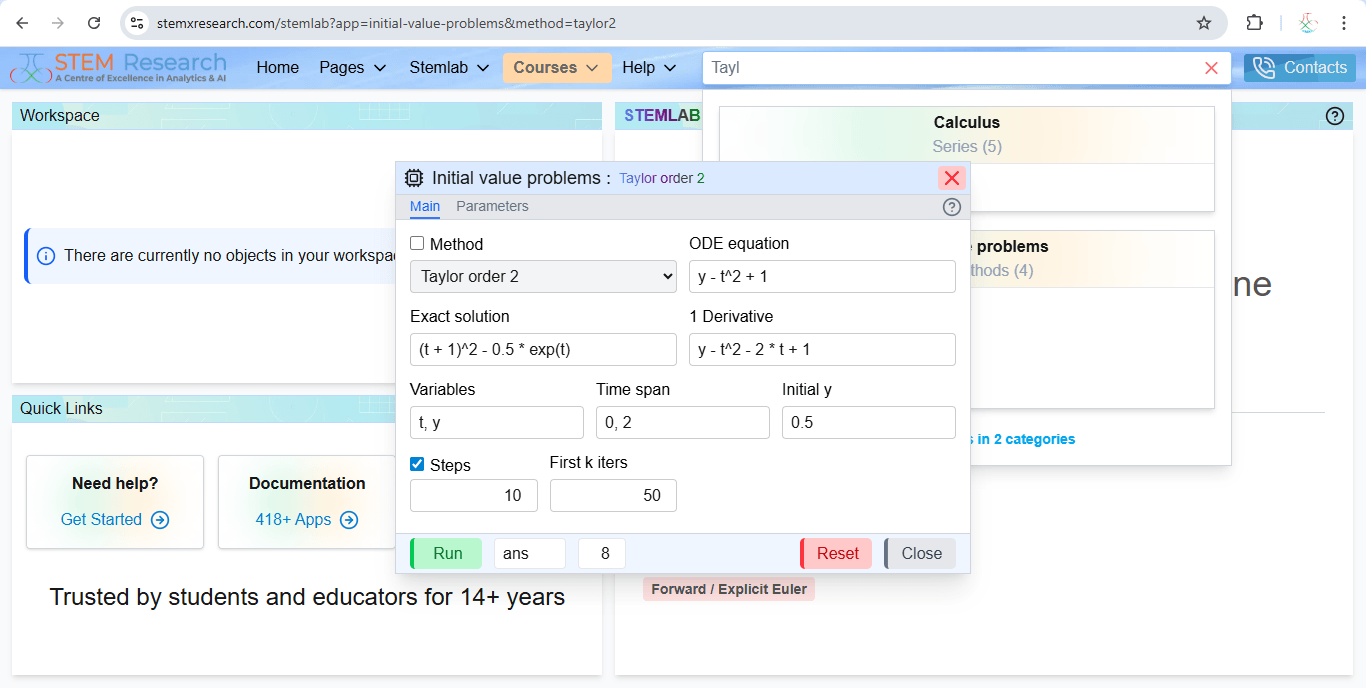Clear the "Tayl" search with the red X
Screen dimensions: 1366x688
coord(1211,67)
